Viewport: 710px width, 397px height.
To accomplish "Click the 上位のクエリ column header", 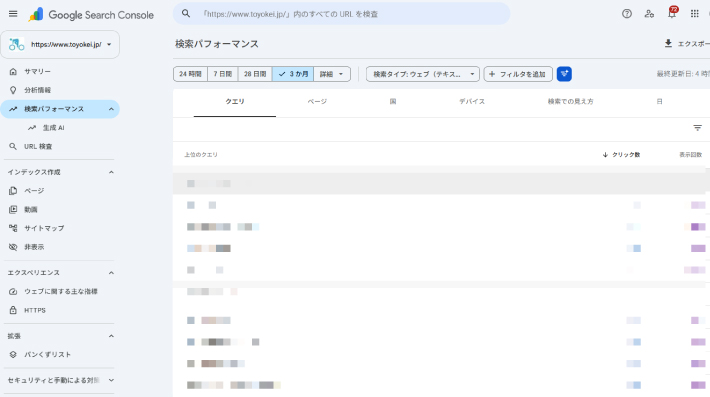I will tap(201, 155).
